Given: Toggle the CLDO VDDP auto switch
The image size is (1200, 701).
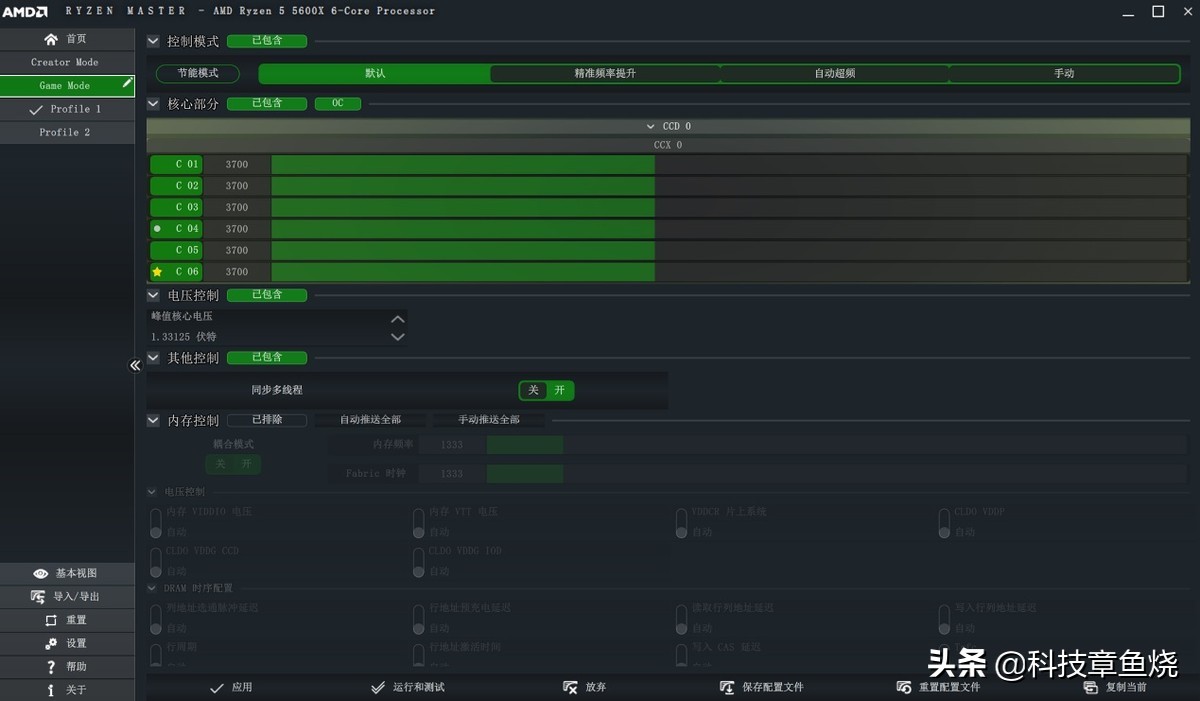Looking at the screenshot, I should click(x=944, y=523).
